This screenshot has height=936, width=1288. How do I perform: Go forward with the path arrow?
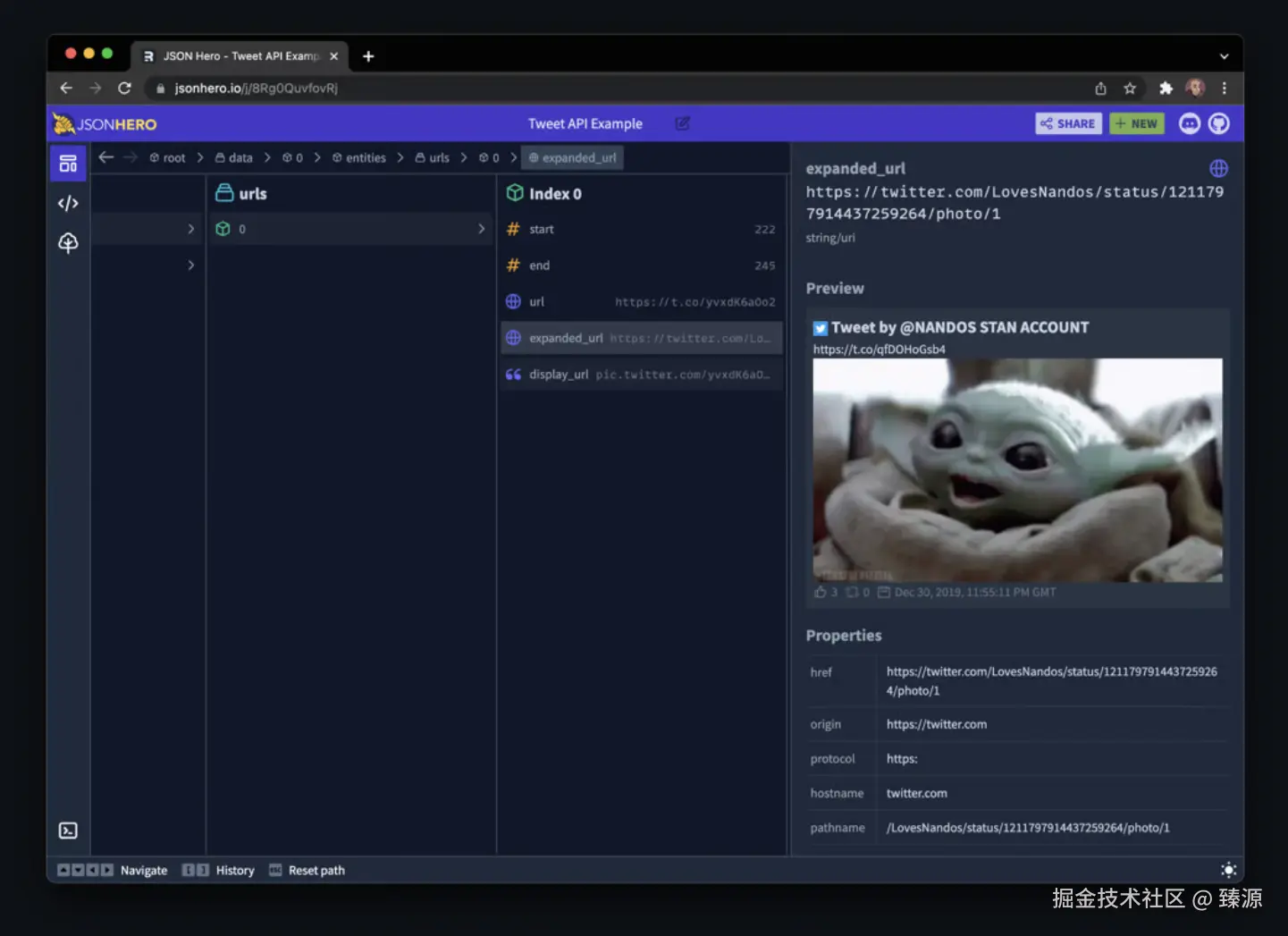click(x=130, y=157)
